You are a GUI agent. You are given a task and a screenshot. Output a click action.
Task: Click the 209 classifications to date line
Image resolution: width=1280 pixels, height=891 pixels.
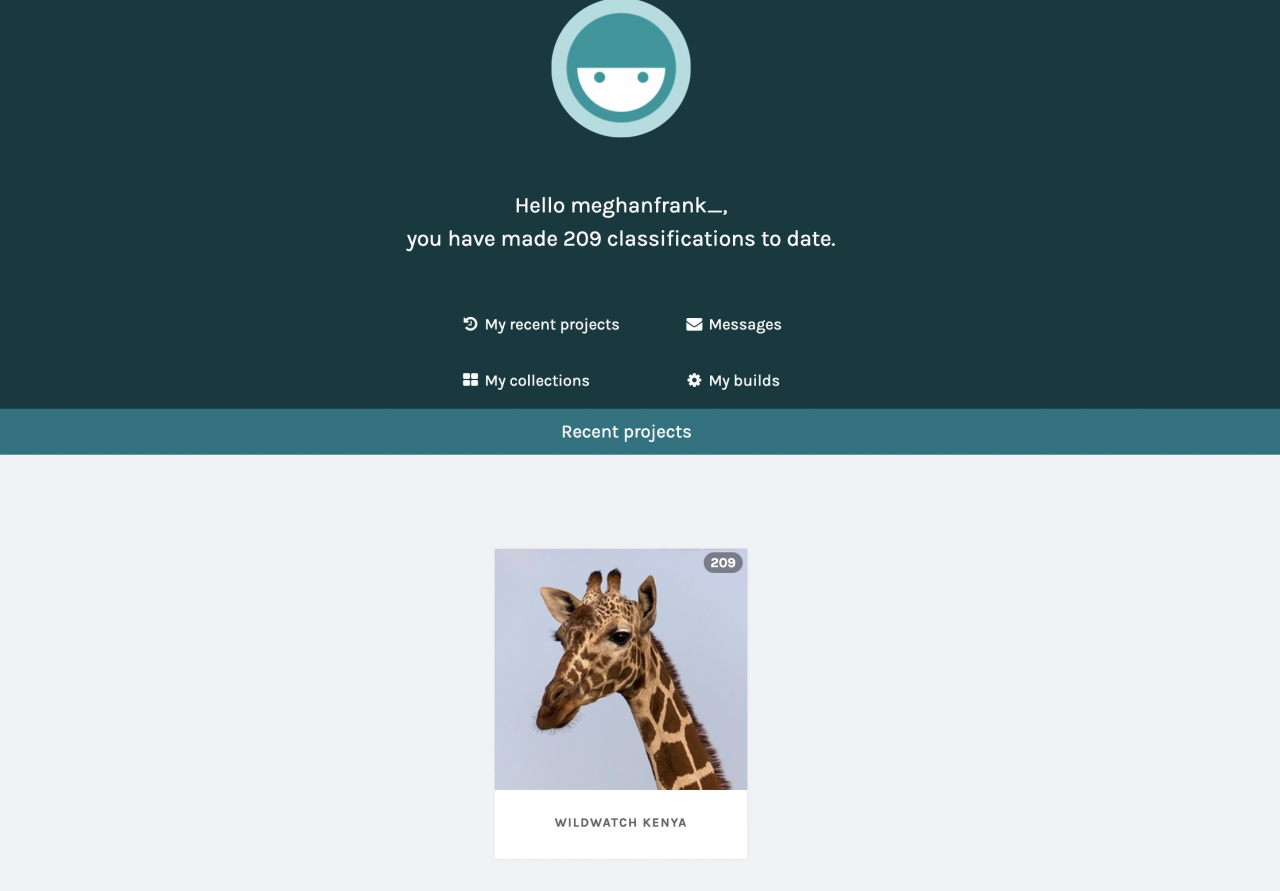tap(621, 239)
